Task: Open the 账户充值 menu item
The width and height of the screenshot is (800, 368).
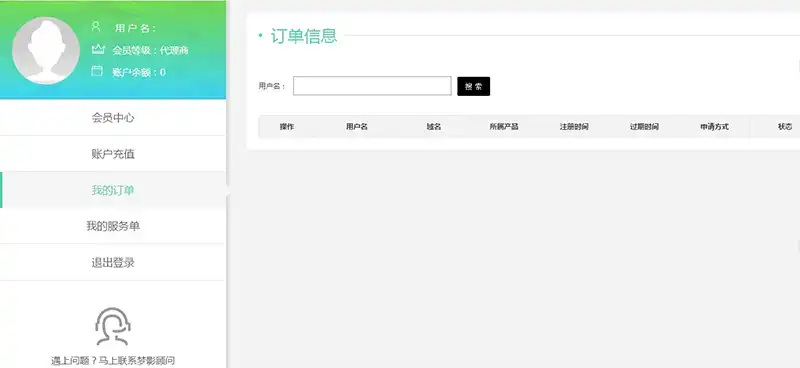Action: coord(113,154)
